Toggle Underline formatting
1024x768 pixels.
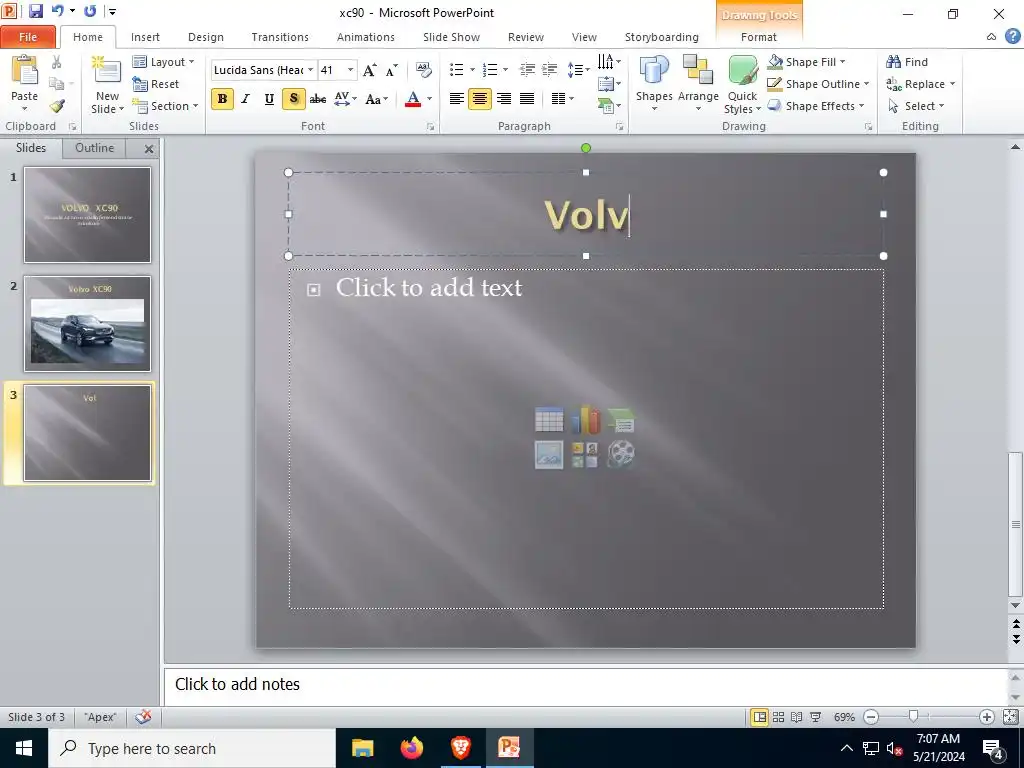coord(269,99)
